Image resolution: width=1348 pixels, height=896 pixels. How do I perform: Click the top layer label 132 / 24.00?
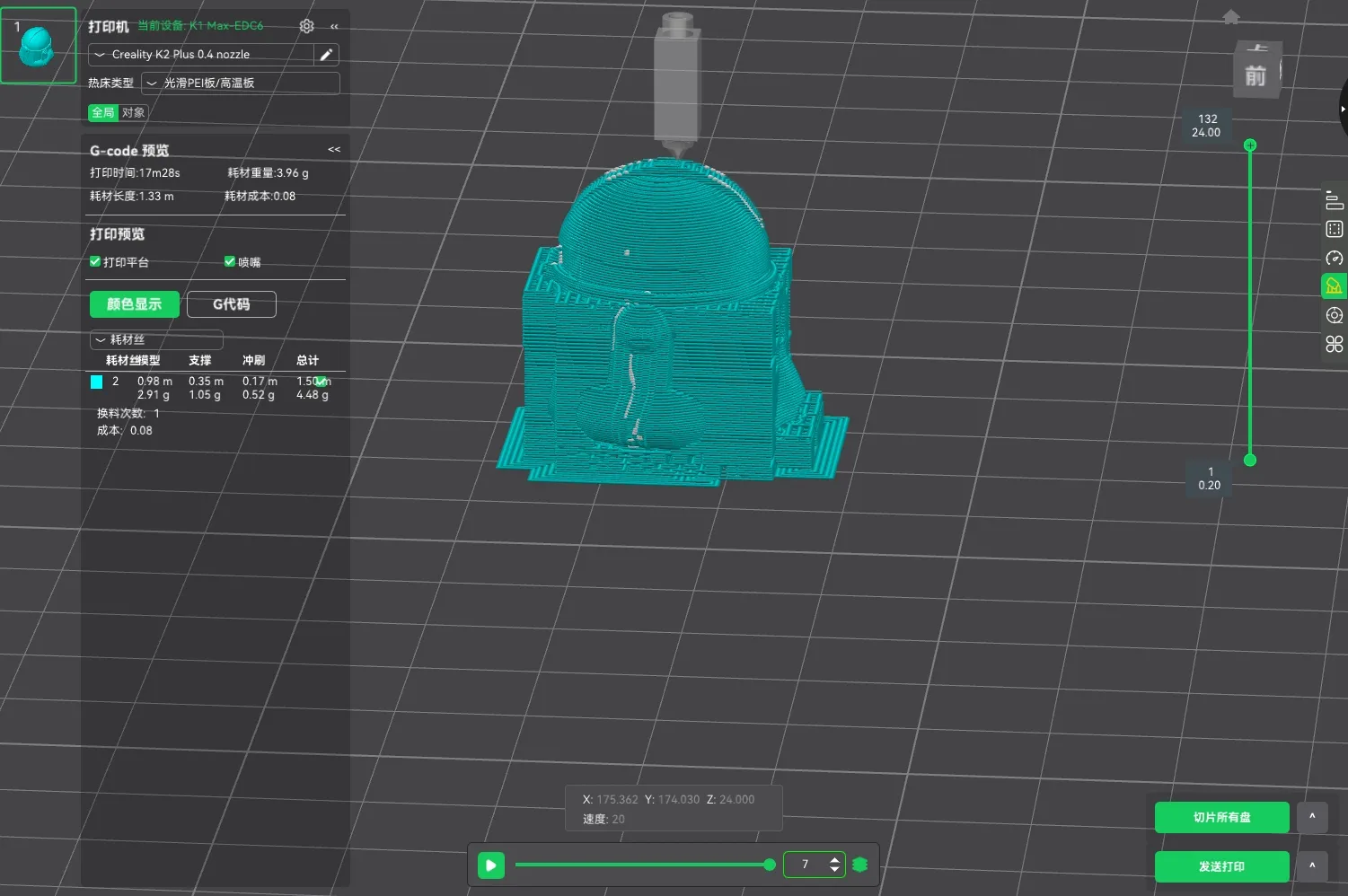(1206, 126)
